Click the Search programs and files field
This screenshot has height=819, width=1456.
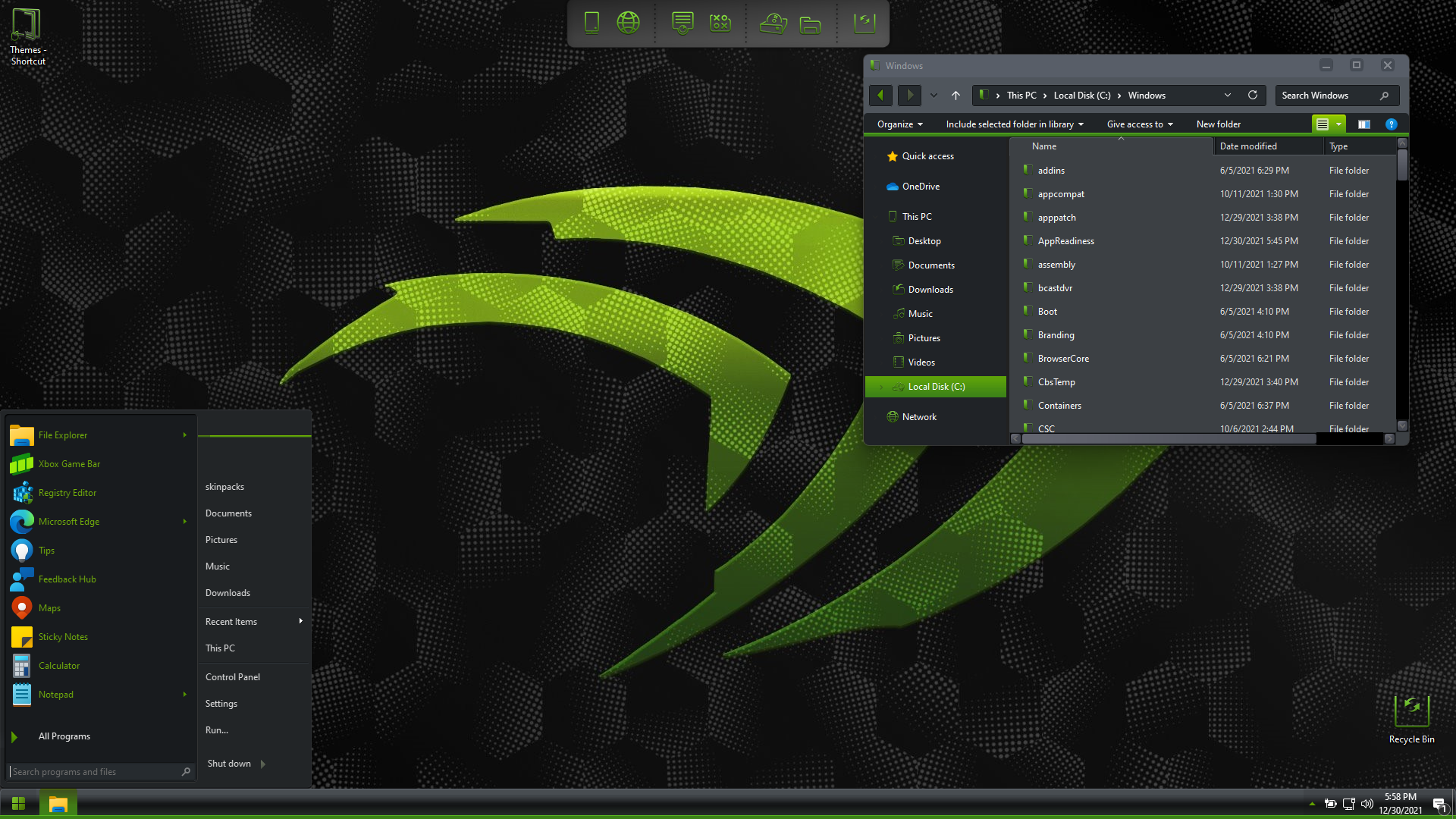[x=95, y=772]
